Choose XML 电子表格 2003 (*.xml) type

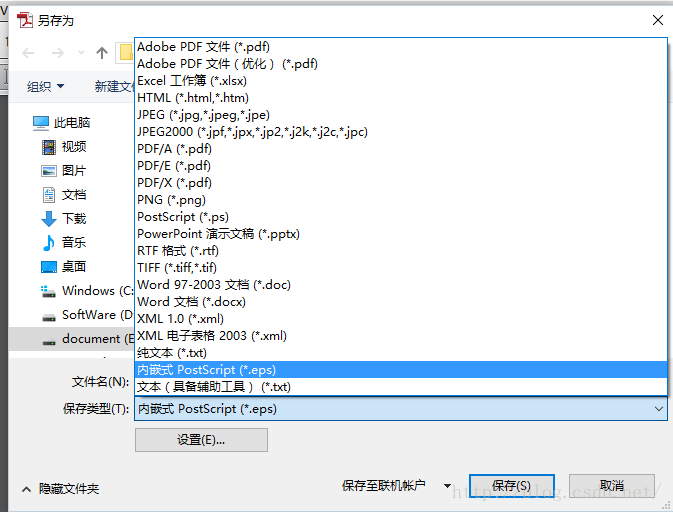pyautogui.click(x=401, y=336)
